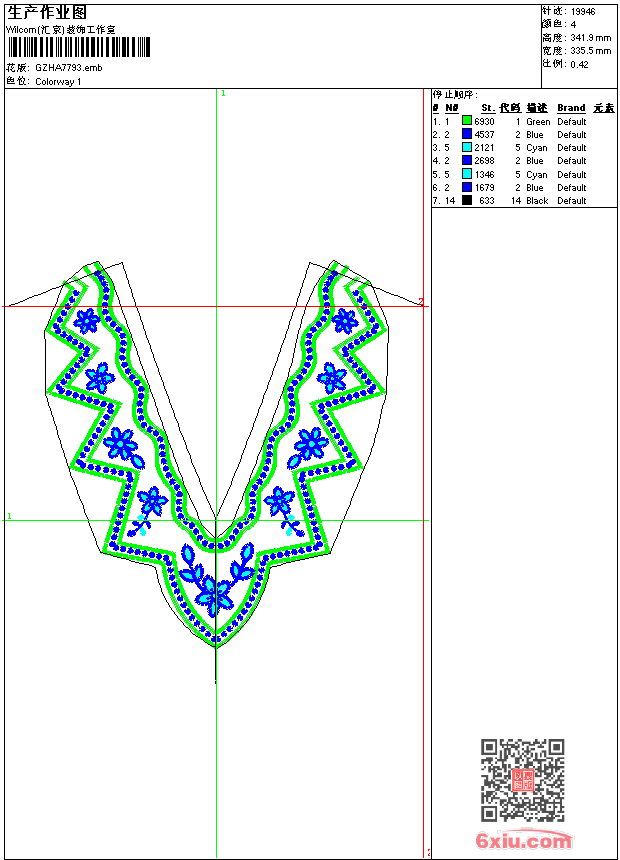Image resolution: width=620 pixels, height=860 pixels.
Task: Click the barcode under the studio name
Action: click(x=78, y=47)
